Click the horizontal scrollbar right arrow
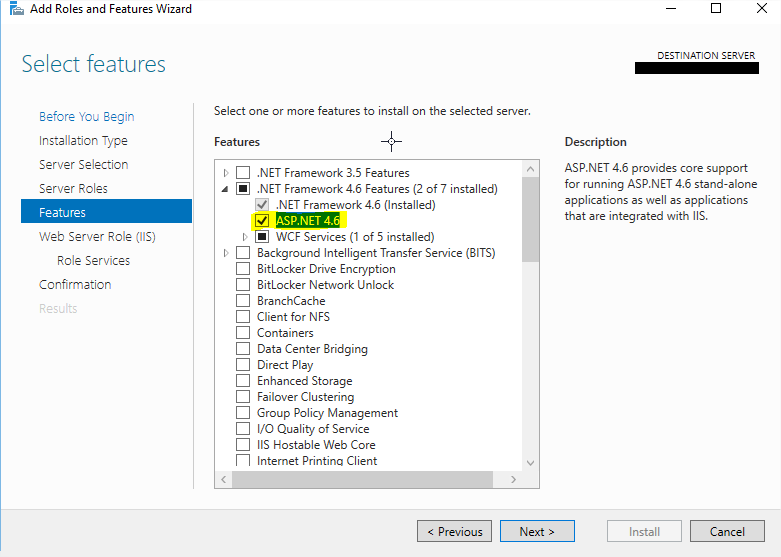781x557 pixels. point(514,480)
